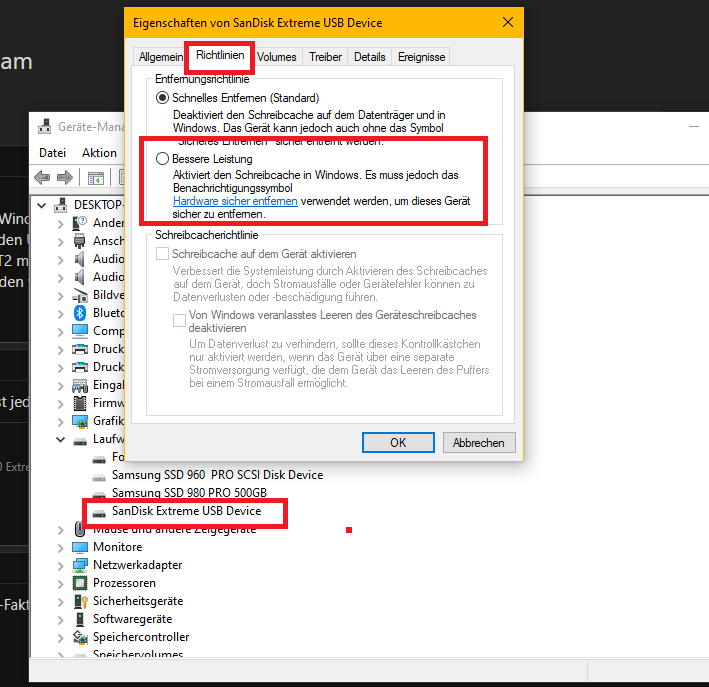Image resolution: width=709 pixels, height=687 pixels.
Task: Expand the Softwaregeräte tree node
Action: coord(61,620)
